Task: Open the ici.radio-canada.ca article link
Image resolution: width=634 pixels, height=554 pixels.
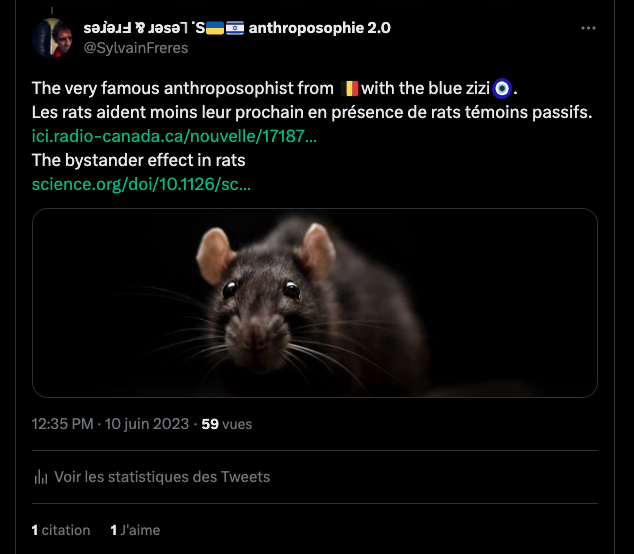Action: click(174, 136)
